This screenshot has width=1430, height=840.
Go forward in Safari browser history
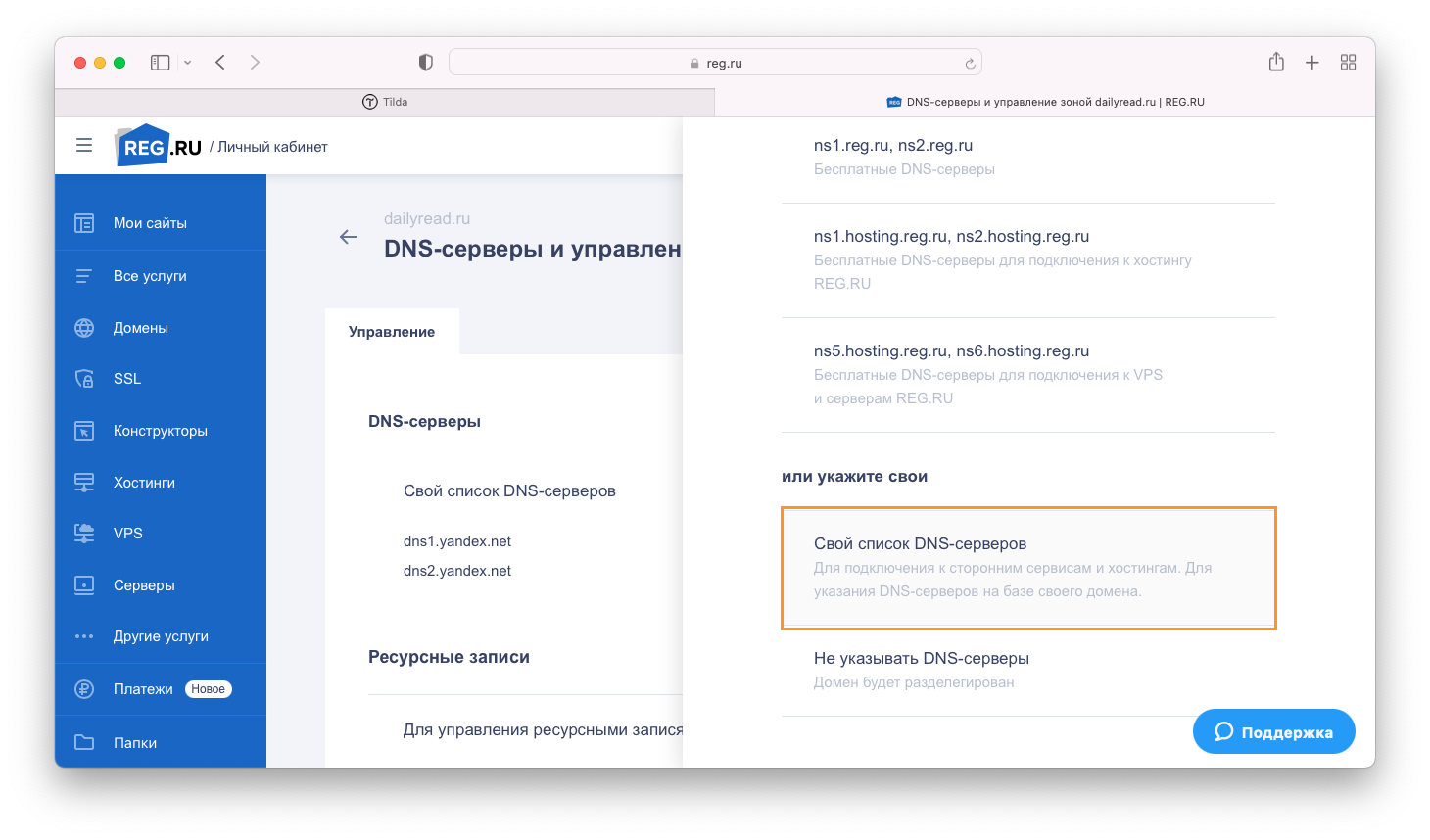255,63
